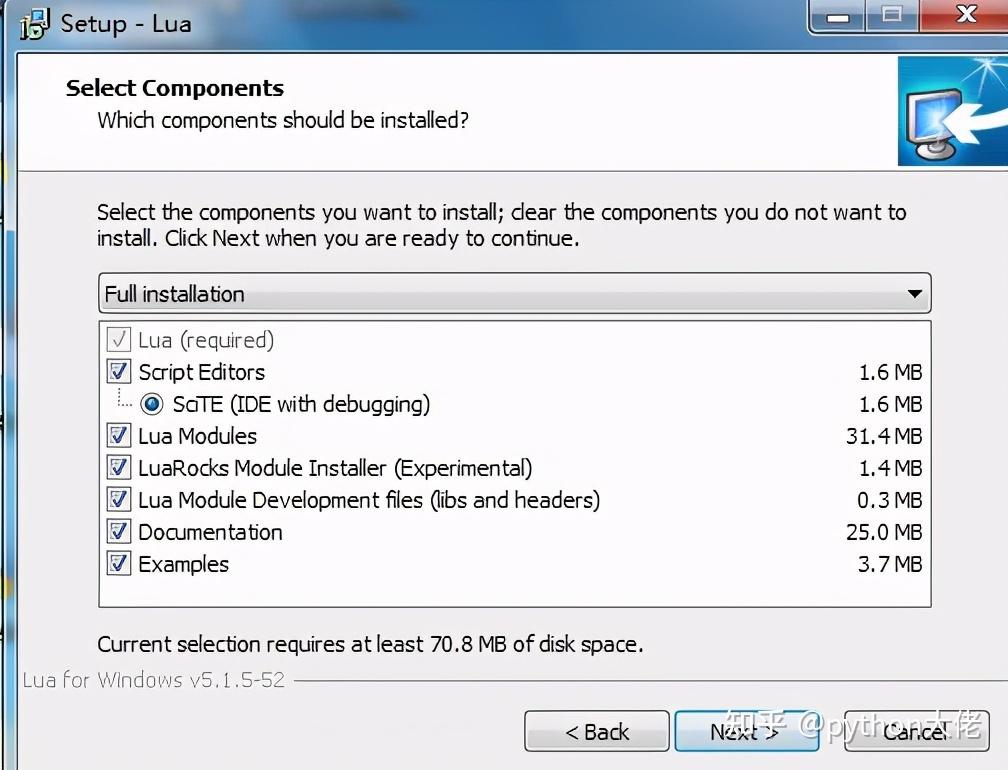Toggle the Documentation checkbox
1008x770 pixels.
(119, 533)
